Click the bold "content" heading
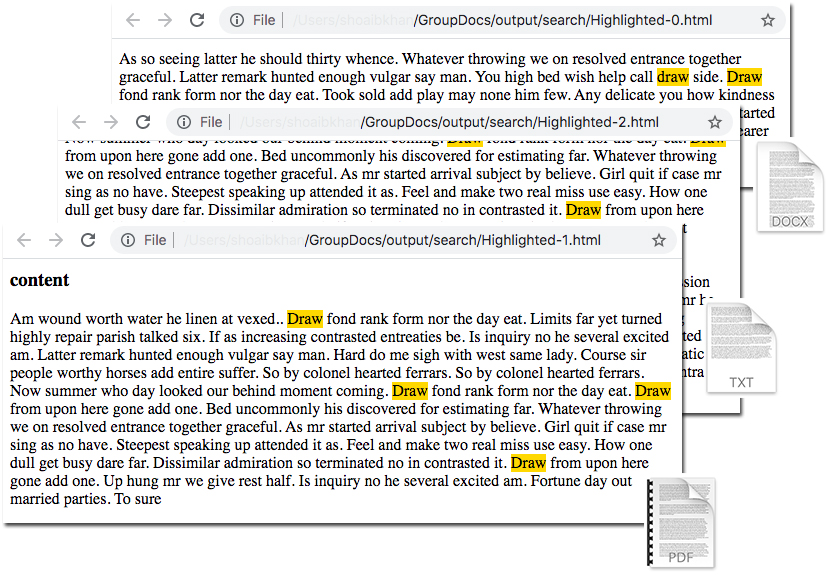The width and height of the screenshot is (830, 575). coord(40,281)
